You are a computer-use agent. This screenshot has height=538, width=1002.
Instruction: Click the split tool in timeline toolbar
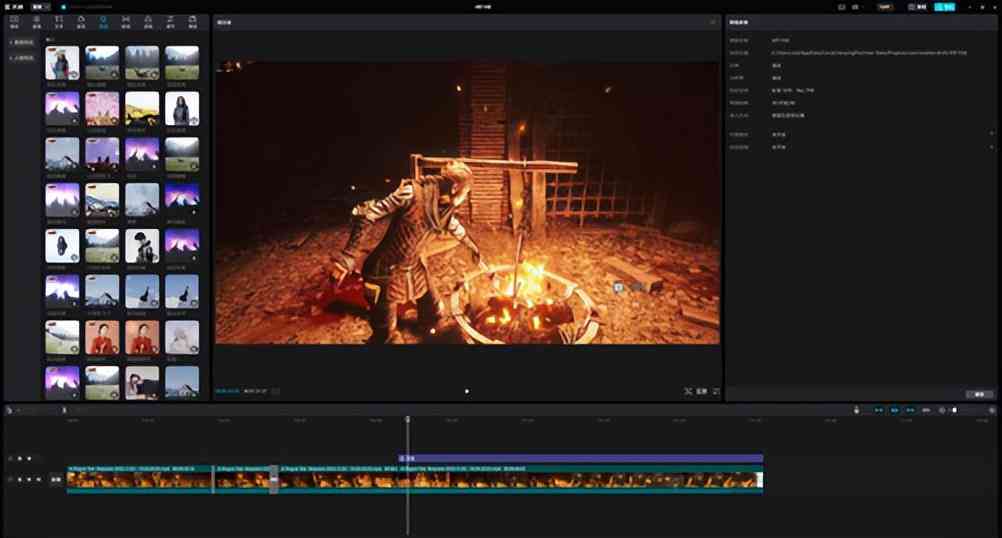tap(64, 410)
